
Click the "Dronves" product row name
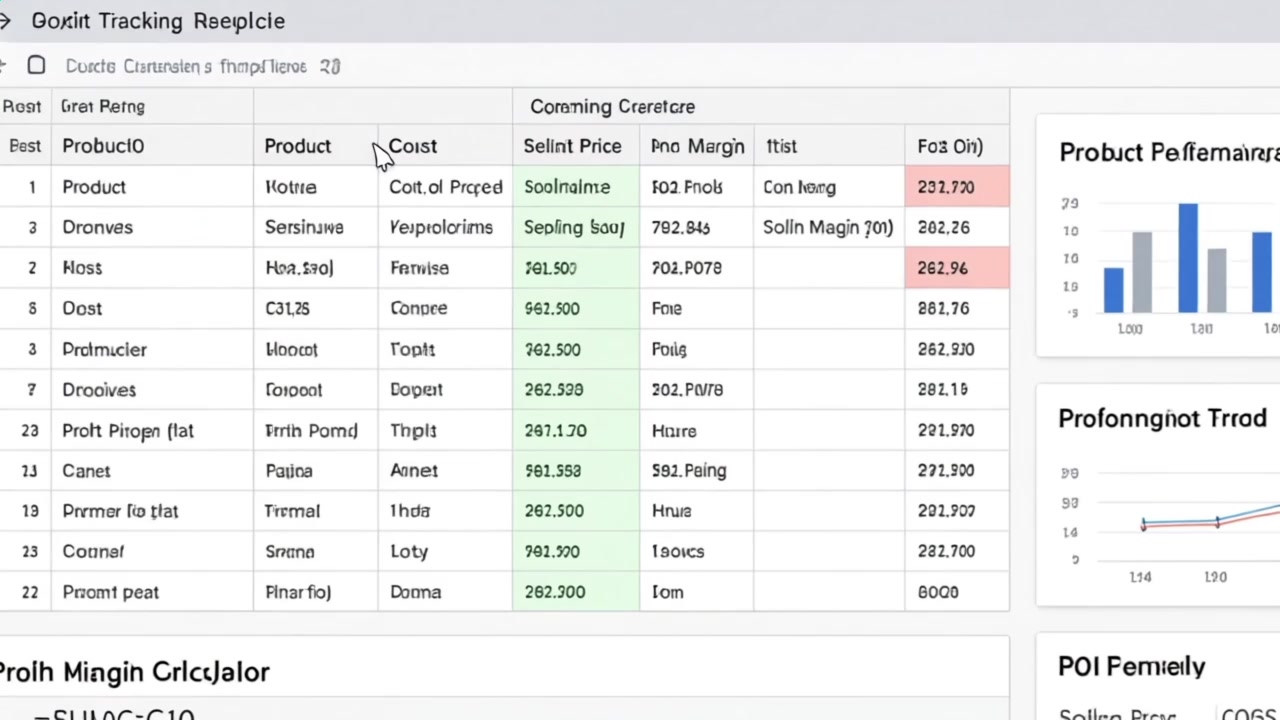point(97,227)
